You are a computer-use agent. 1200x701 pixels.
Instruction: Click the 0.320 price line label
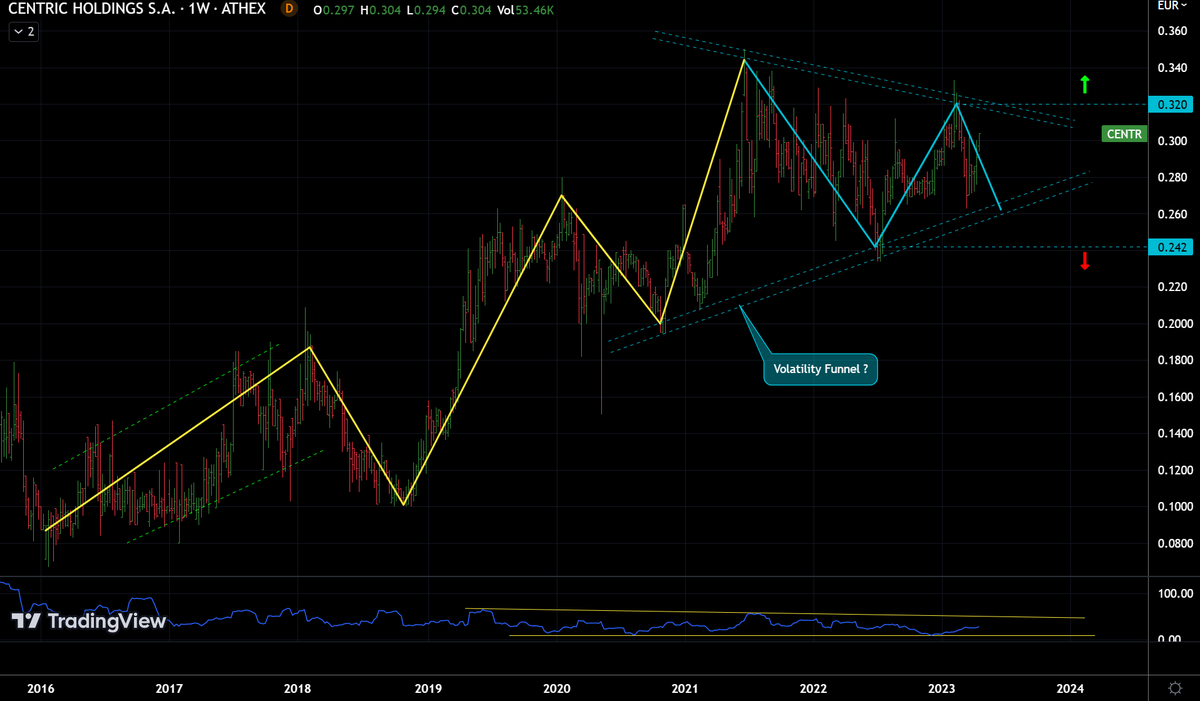pyautogui.click(x=1172, y=104)
